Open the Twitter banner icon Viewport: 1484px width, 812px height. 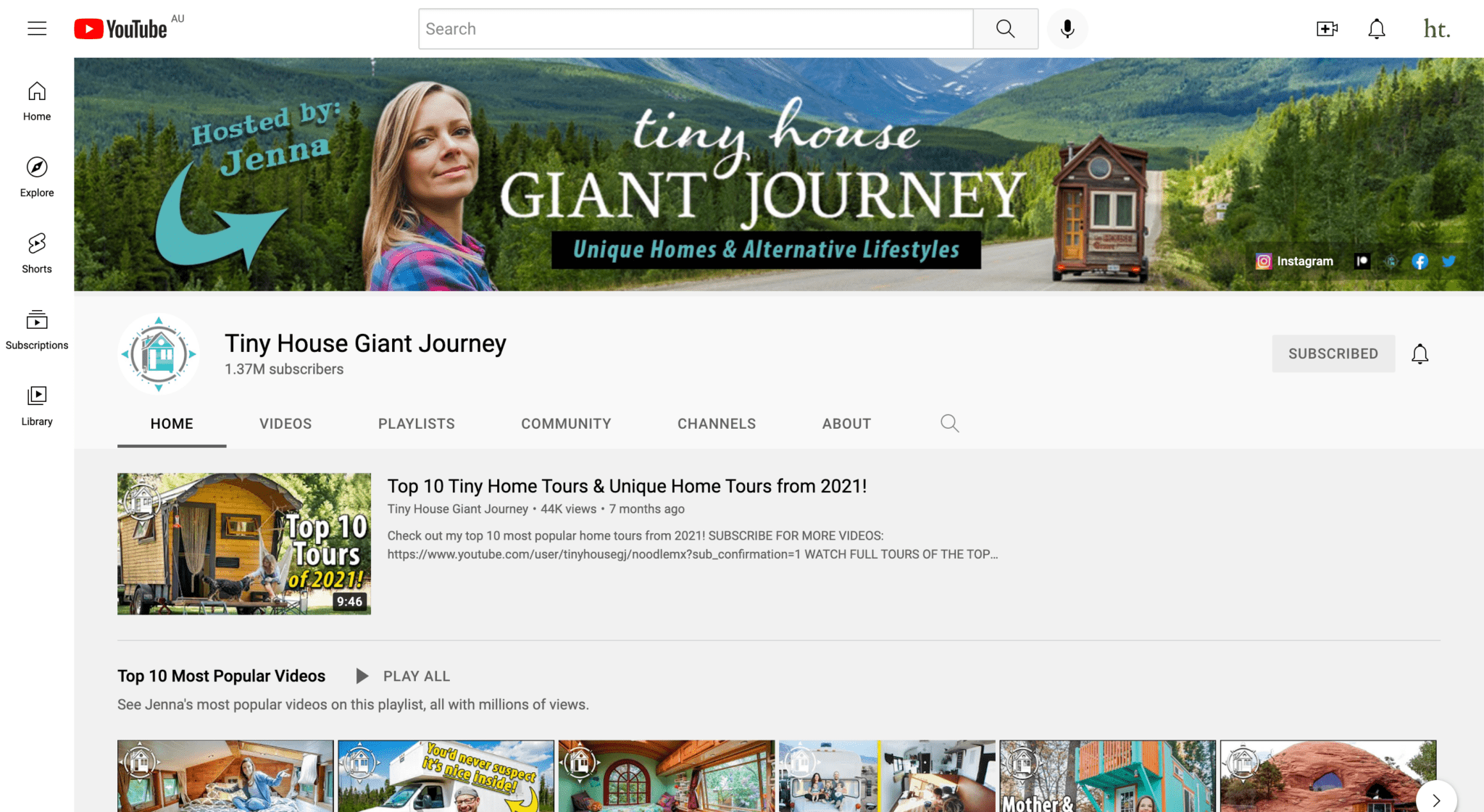pyautogui.click(x=1449, y=261)
